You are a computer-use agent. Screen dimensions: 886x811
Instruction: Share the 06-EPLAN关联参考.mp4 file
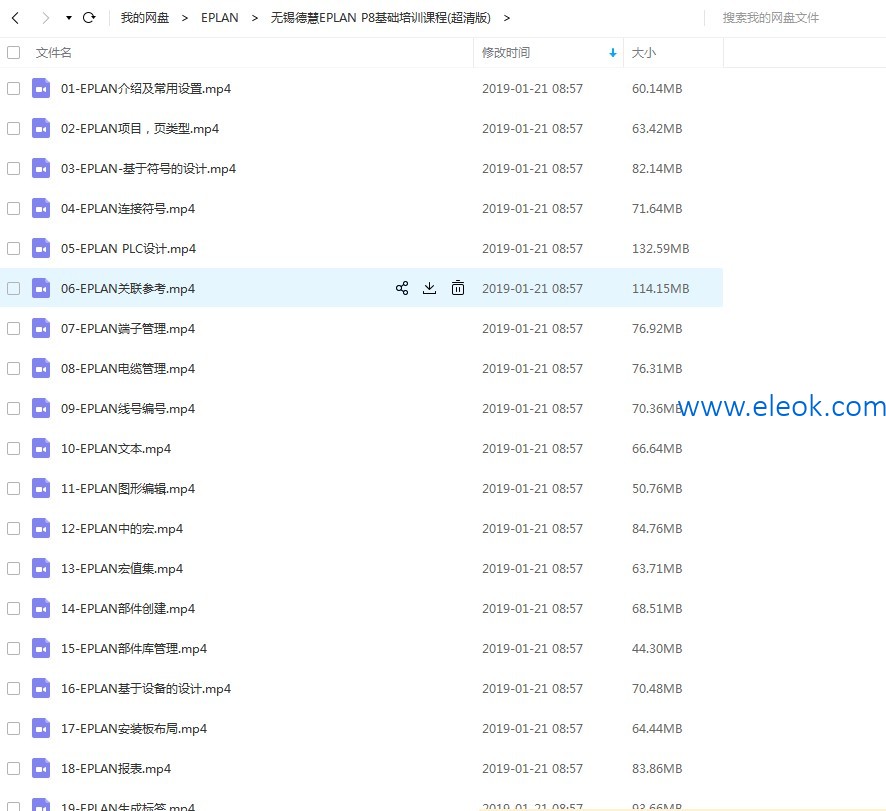click(402, 288)
